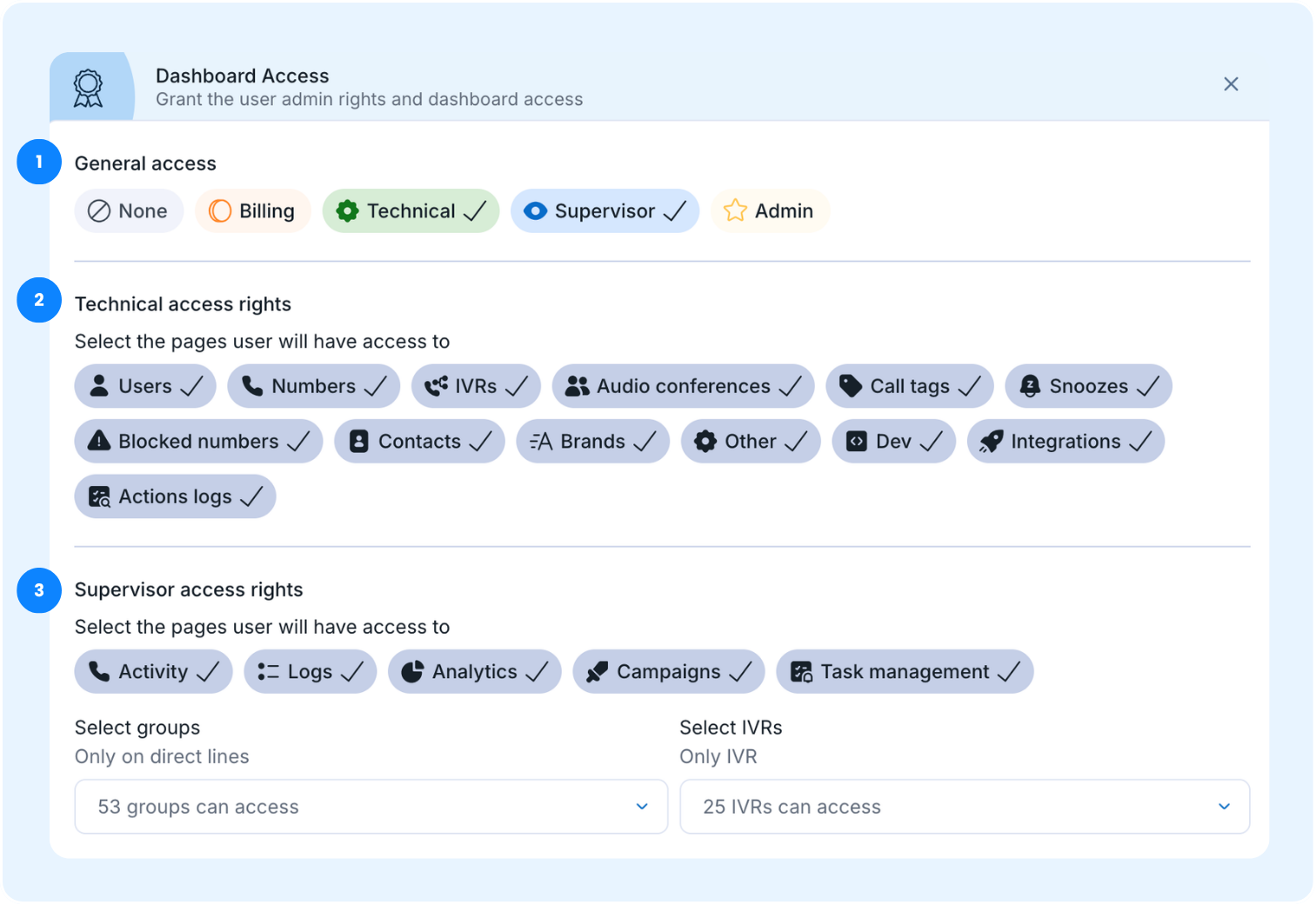Screen dimensions: 1316x905
Task: Click step 2 blue number badge
Action: [39, 300]
